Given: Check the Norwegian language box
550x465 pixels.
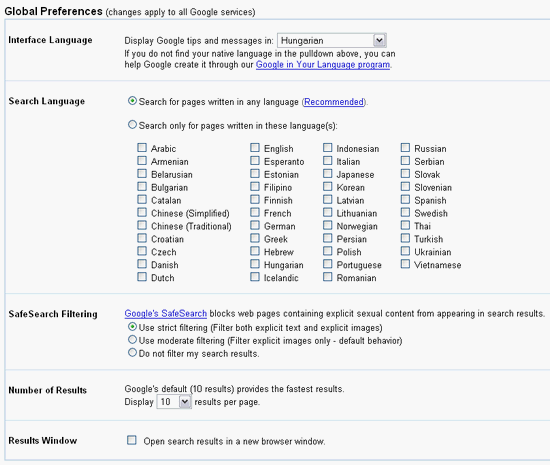Looking at the screenshot, I should pos(328,225).
